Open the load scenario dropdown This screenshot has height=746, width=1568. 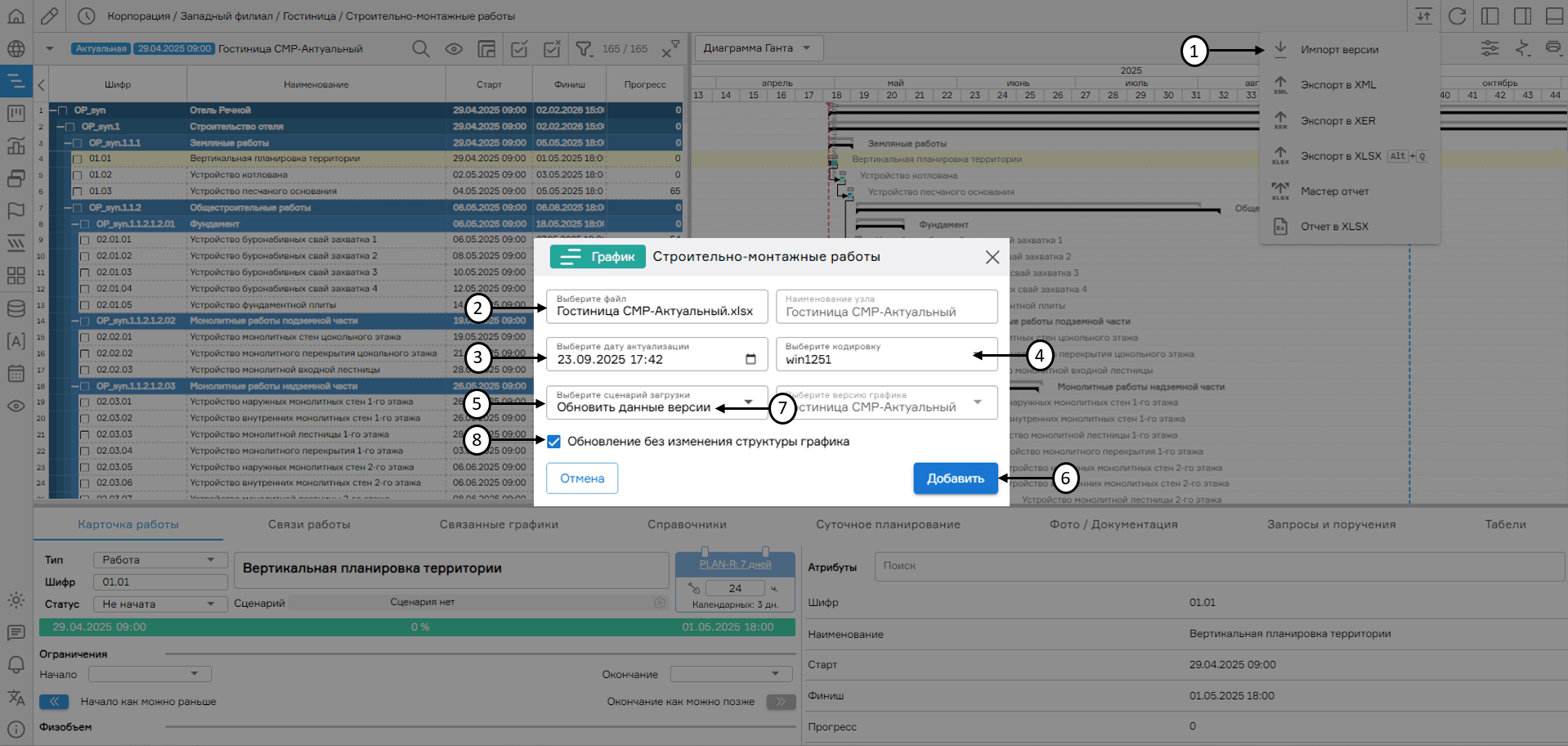click(x=748, y=402)
